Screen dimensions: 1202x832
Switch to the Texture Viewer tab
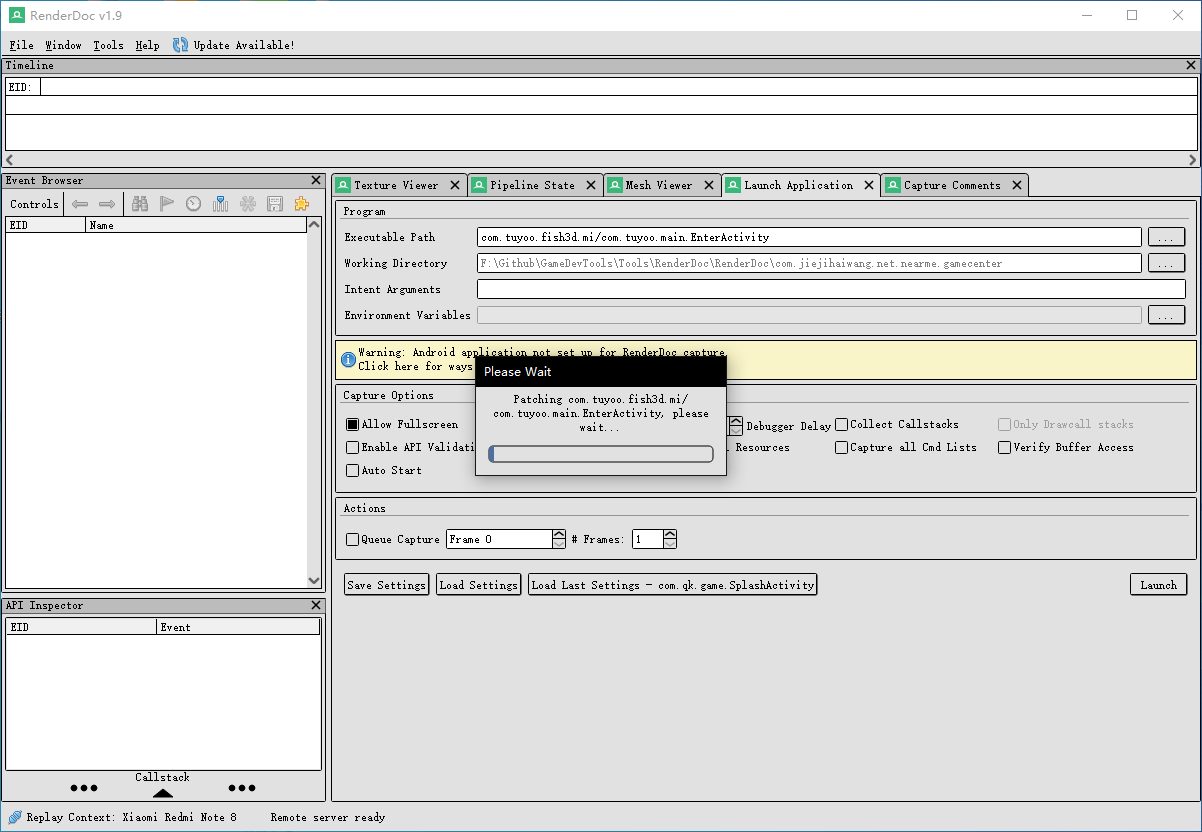click(398, 184)
